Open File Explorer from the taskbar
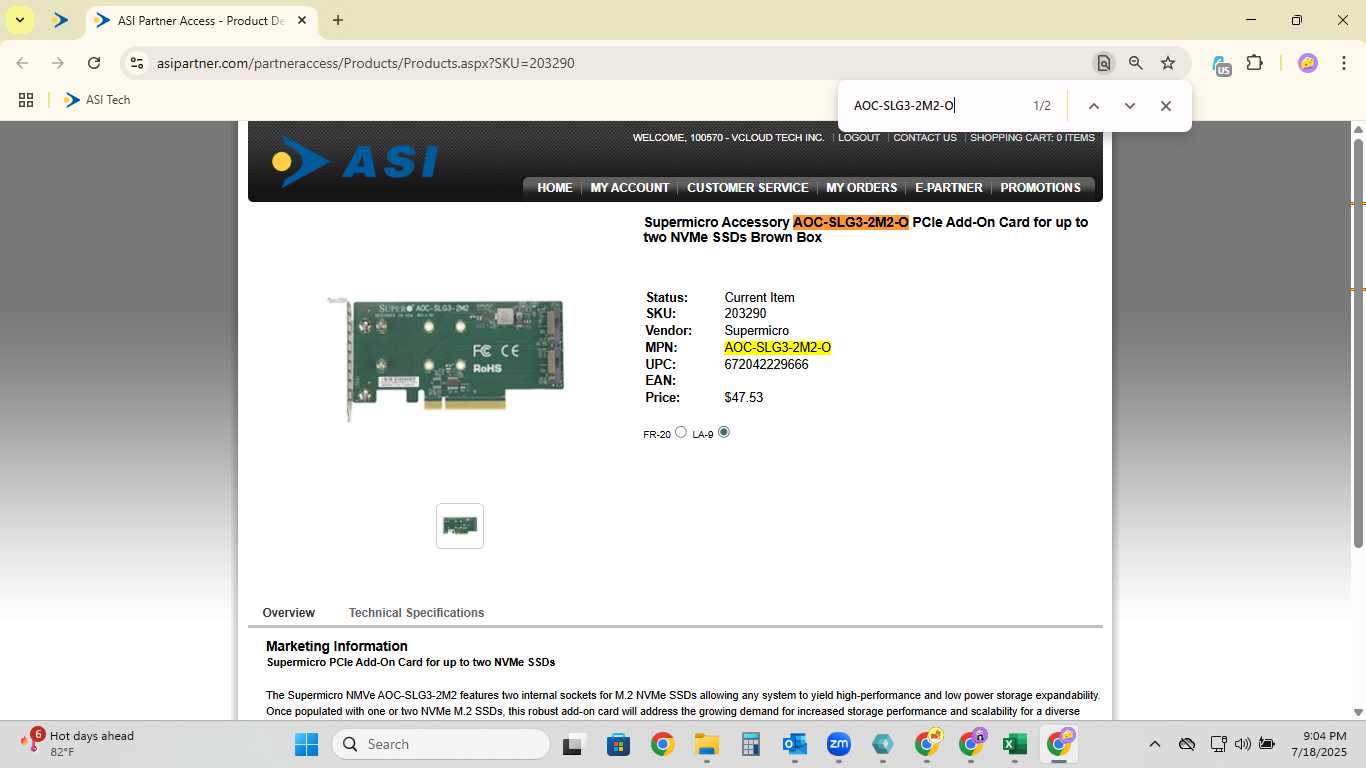The image size is (1366, 768). [707, 744]
